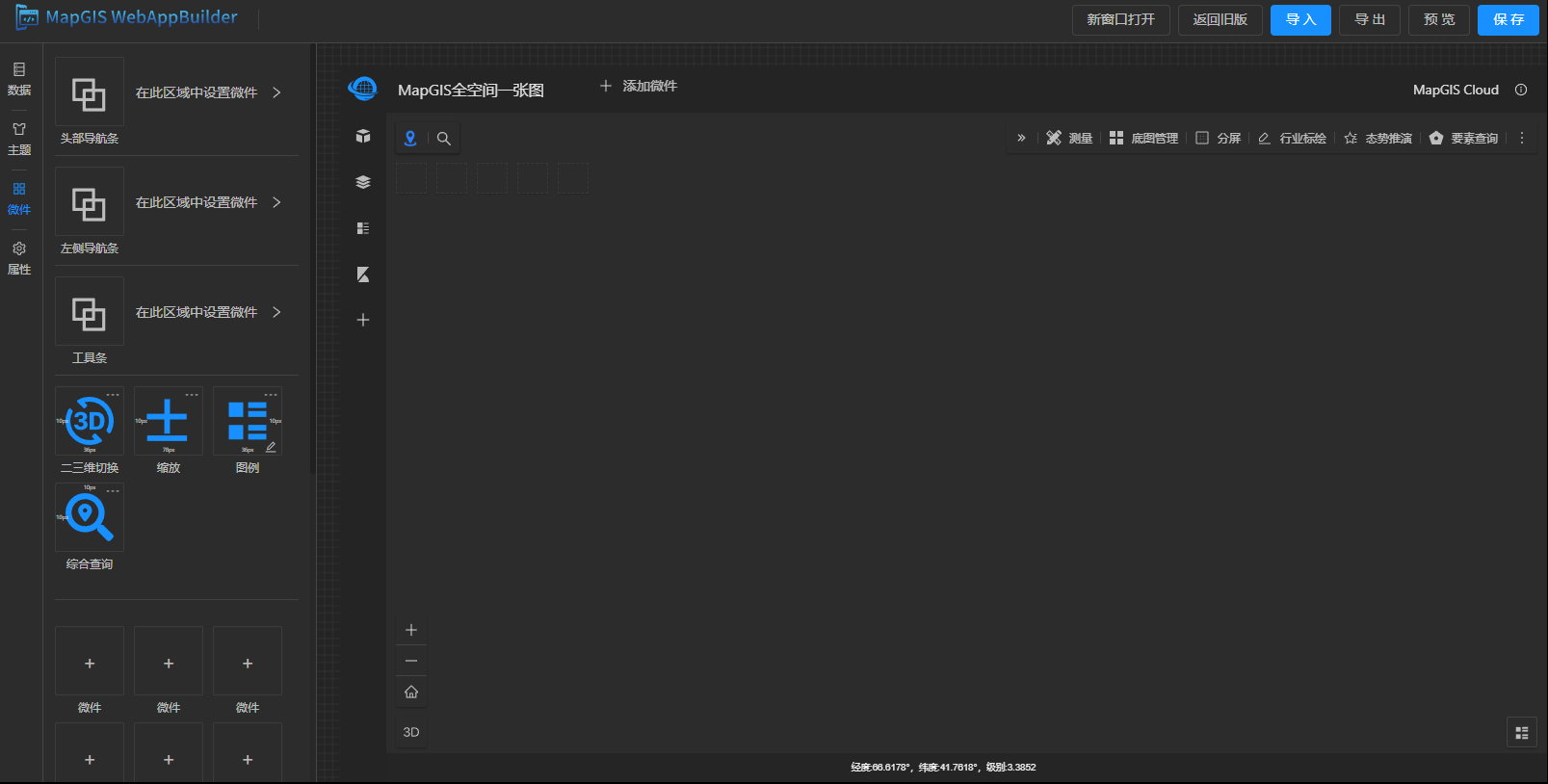Click the MapGIS WebAppBuilder logo icon

point(27,17)
